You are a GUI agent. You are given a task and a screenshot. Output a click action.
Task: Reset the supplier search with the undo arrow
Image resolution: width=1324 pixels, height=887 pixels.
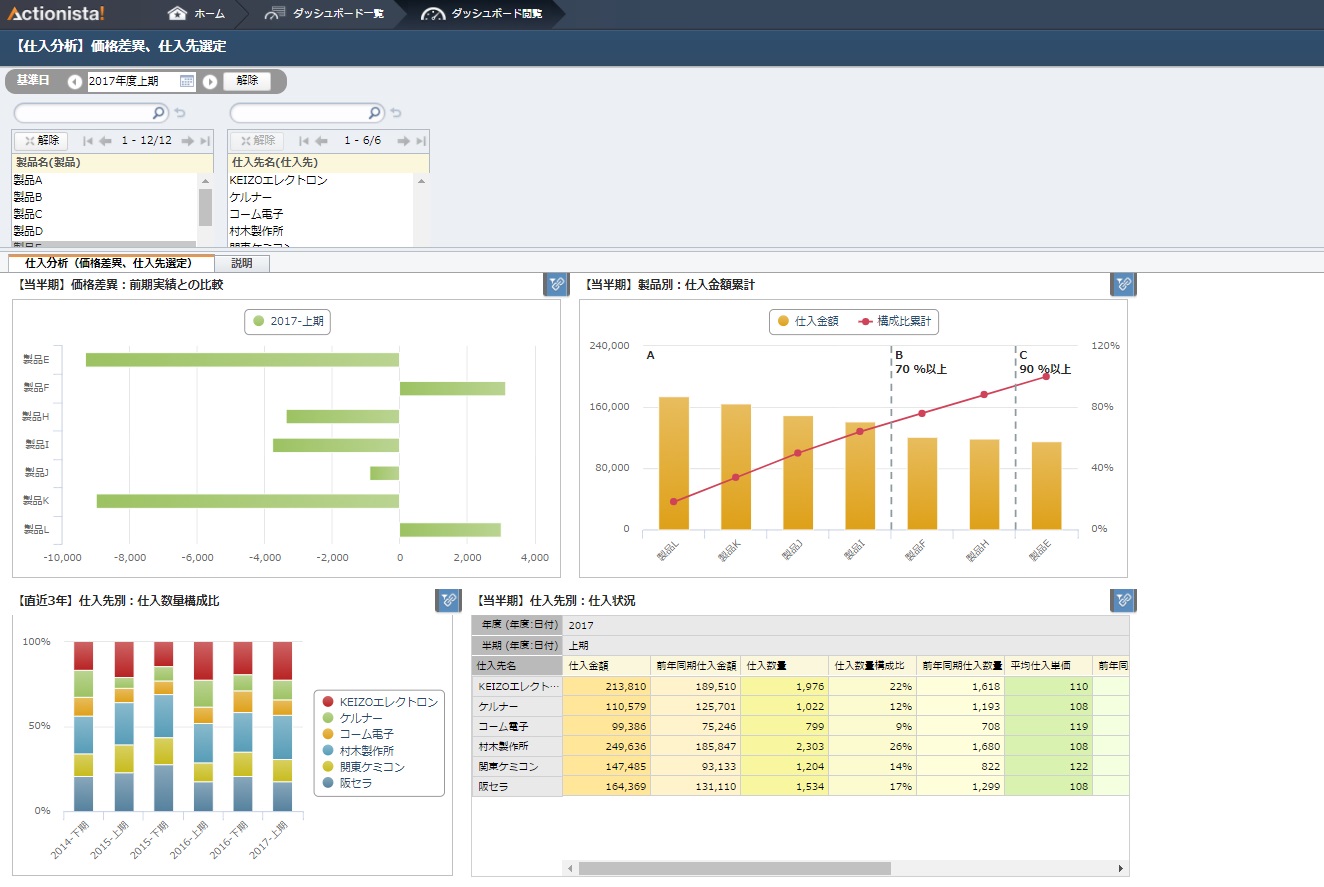396,113
